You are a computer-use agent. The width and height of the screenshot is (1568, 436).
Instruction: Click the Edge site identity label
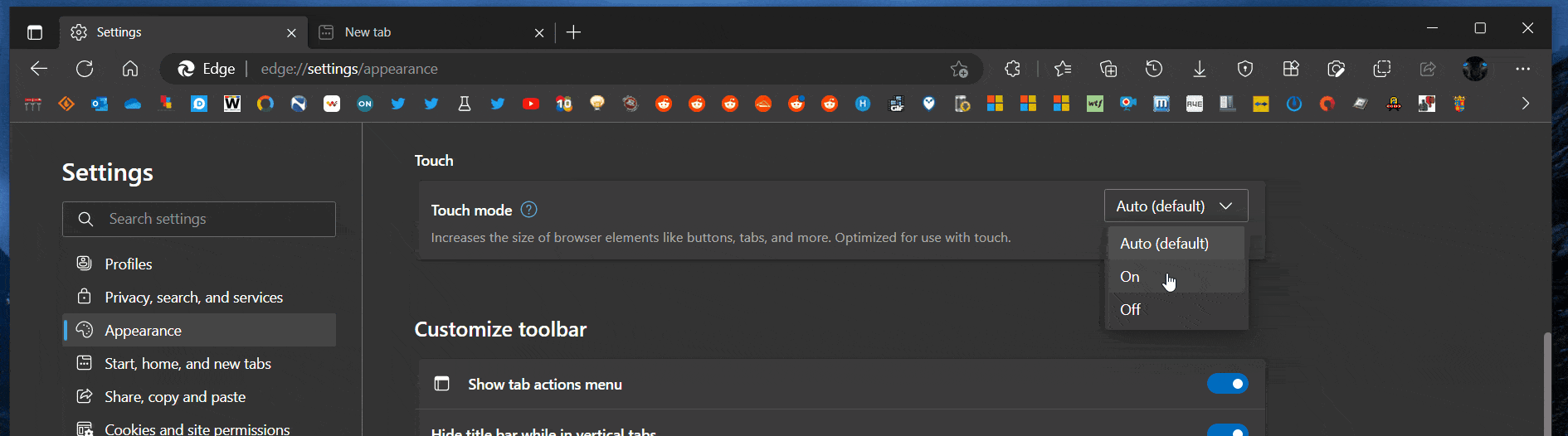coord(207,69)
